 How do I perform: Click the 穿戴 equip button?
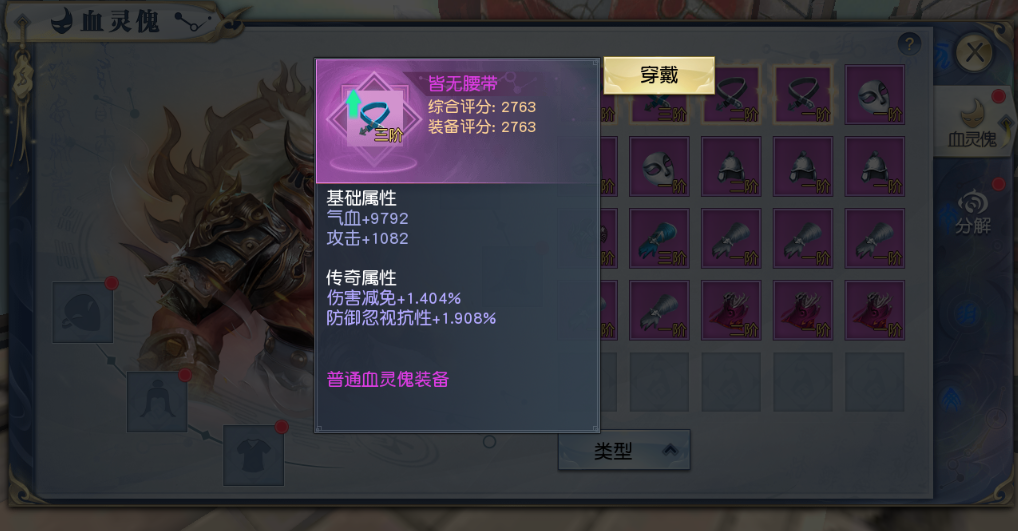pos(659,75)
